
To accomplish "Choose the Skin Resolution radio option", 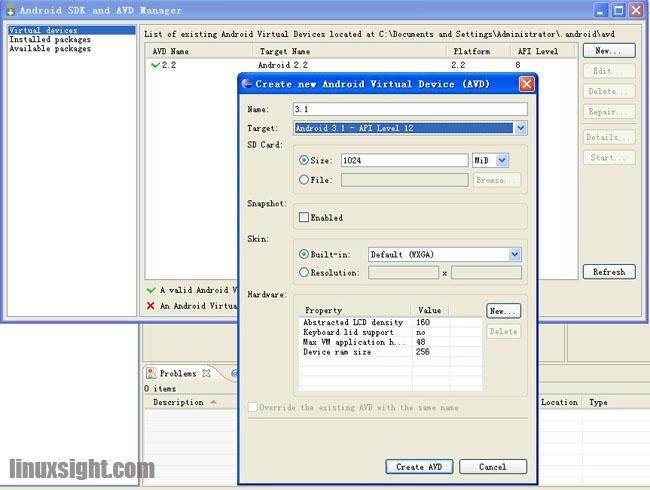I will [x=304, y=272].
